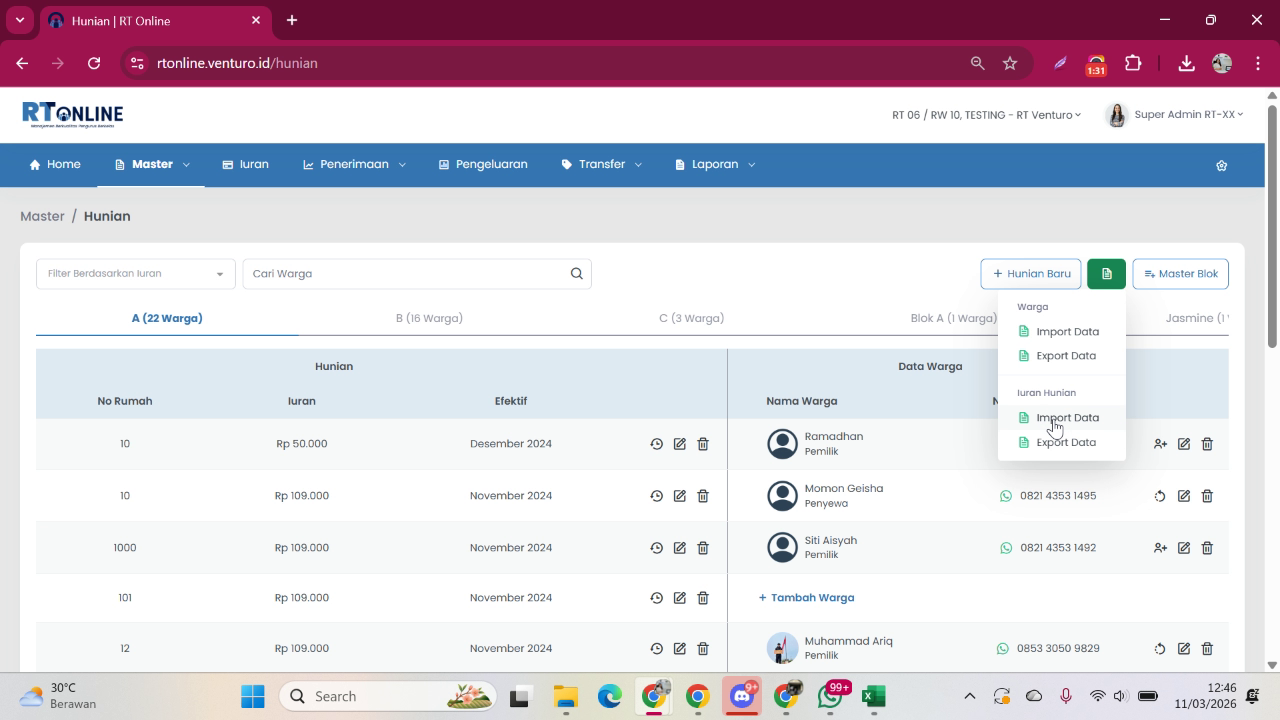1280x720 pixels.
Task: Open Windows Start menu
Action: [253, 696]
